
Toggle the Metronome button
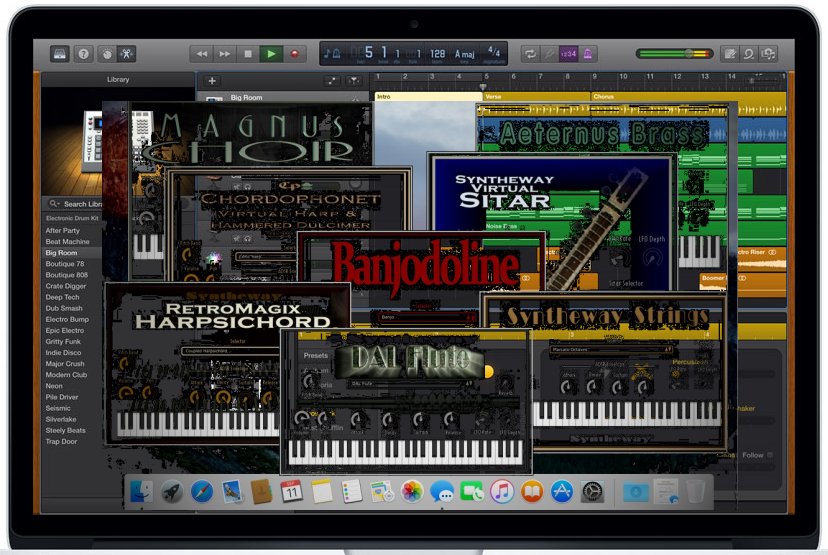(587, 54)
